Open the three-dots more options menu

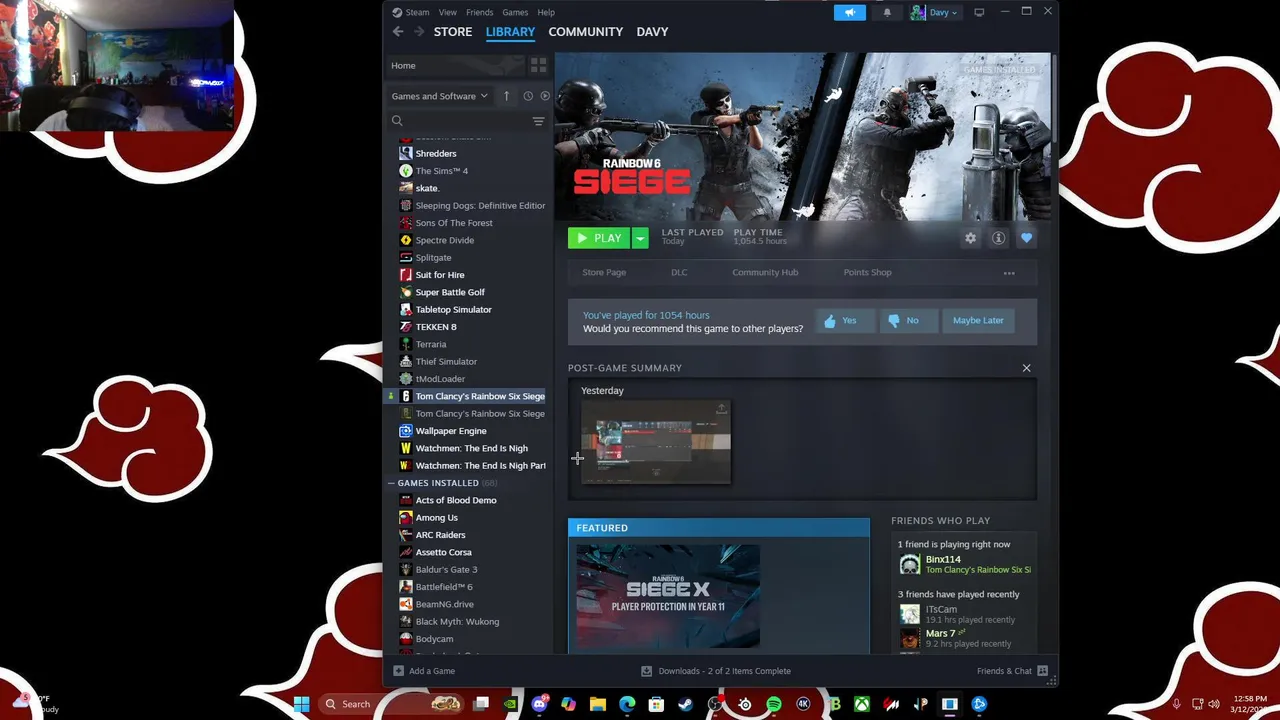[1009, 273]
